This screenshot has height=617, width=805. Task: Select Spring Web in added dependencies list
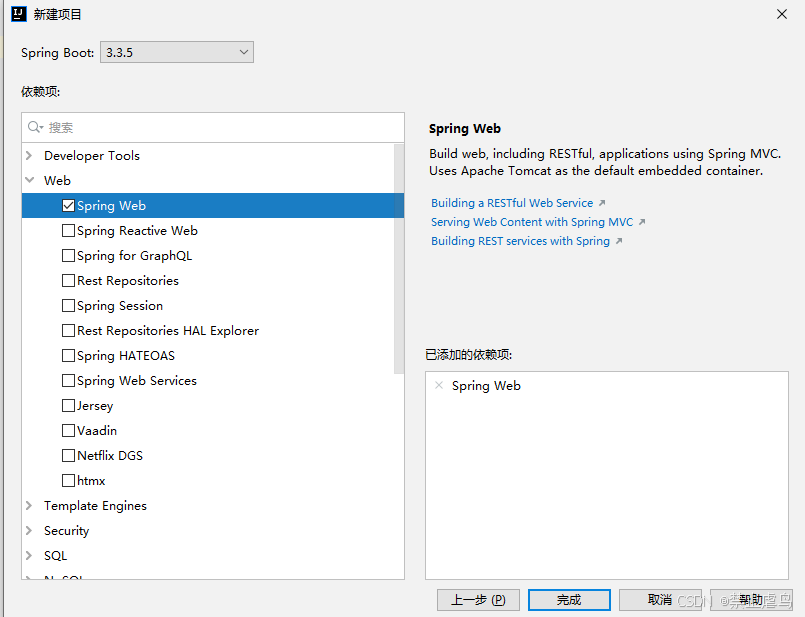pos(486,385)
